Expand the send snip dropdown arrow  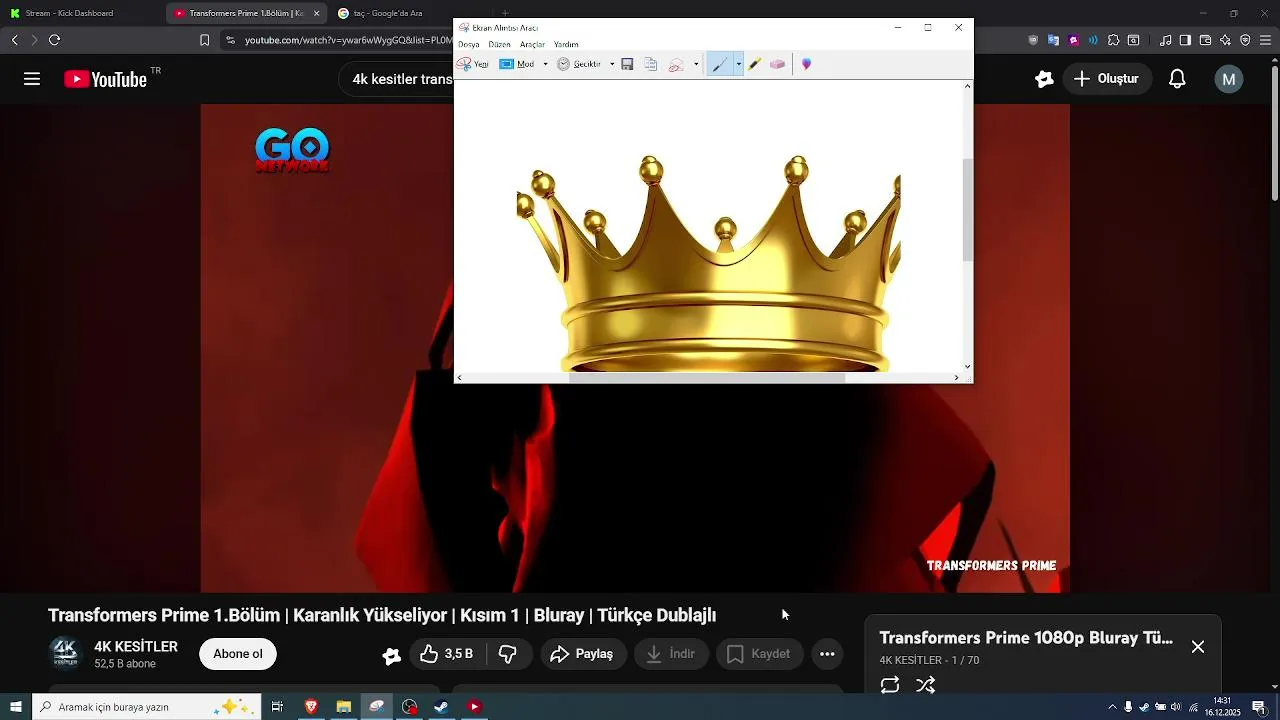coord(696,64)
